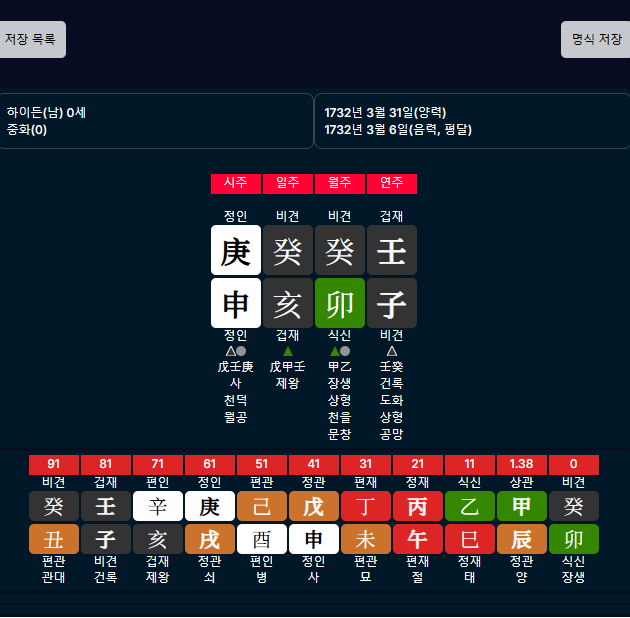Click the 庚 stem tile in the 61 column
This screenshot has width=630, height=618.
coord(210,506)
